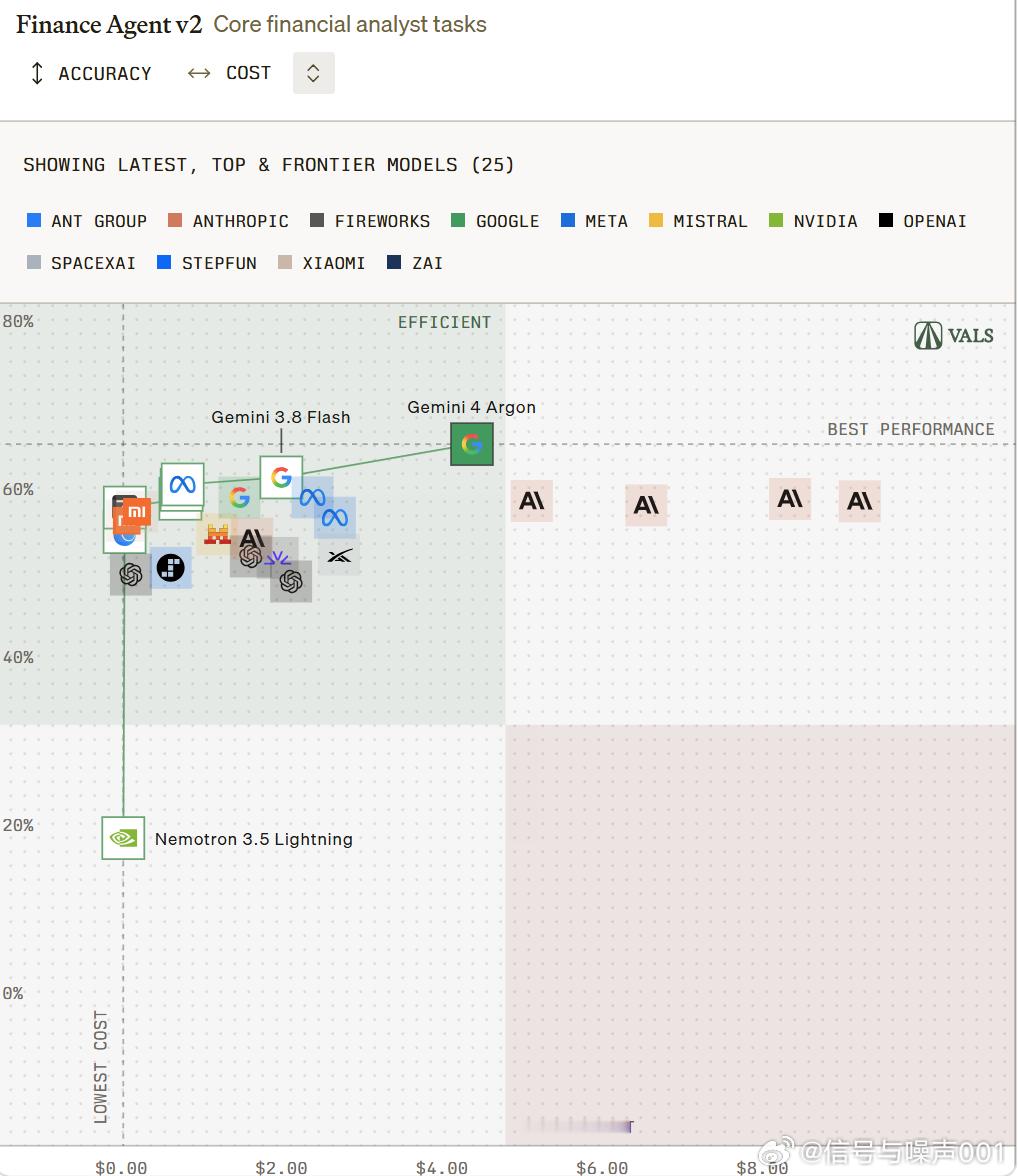Image resolution: width=1018 pixels, height=1176 pixels.
Task: Click the blue ANT GROUP legend swatch
Action: click(x=34, y=220)
